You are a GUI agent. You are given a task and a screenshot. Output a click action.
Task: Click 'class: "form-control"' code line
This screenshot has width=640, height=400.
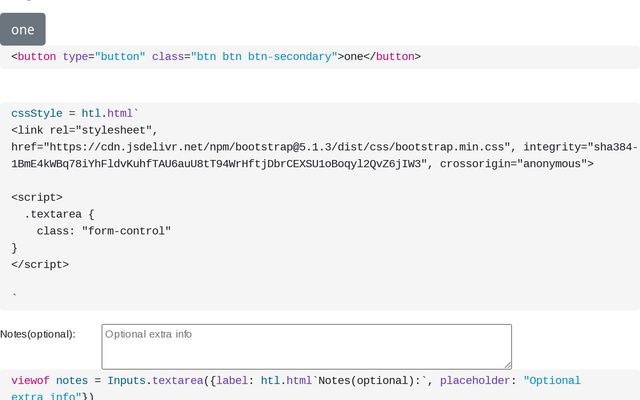point(104,231)
